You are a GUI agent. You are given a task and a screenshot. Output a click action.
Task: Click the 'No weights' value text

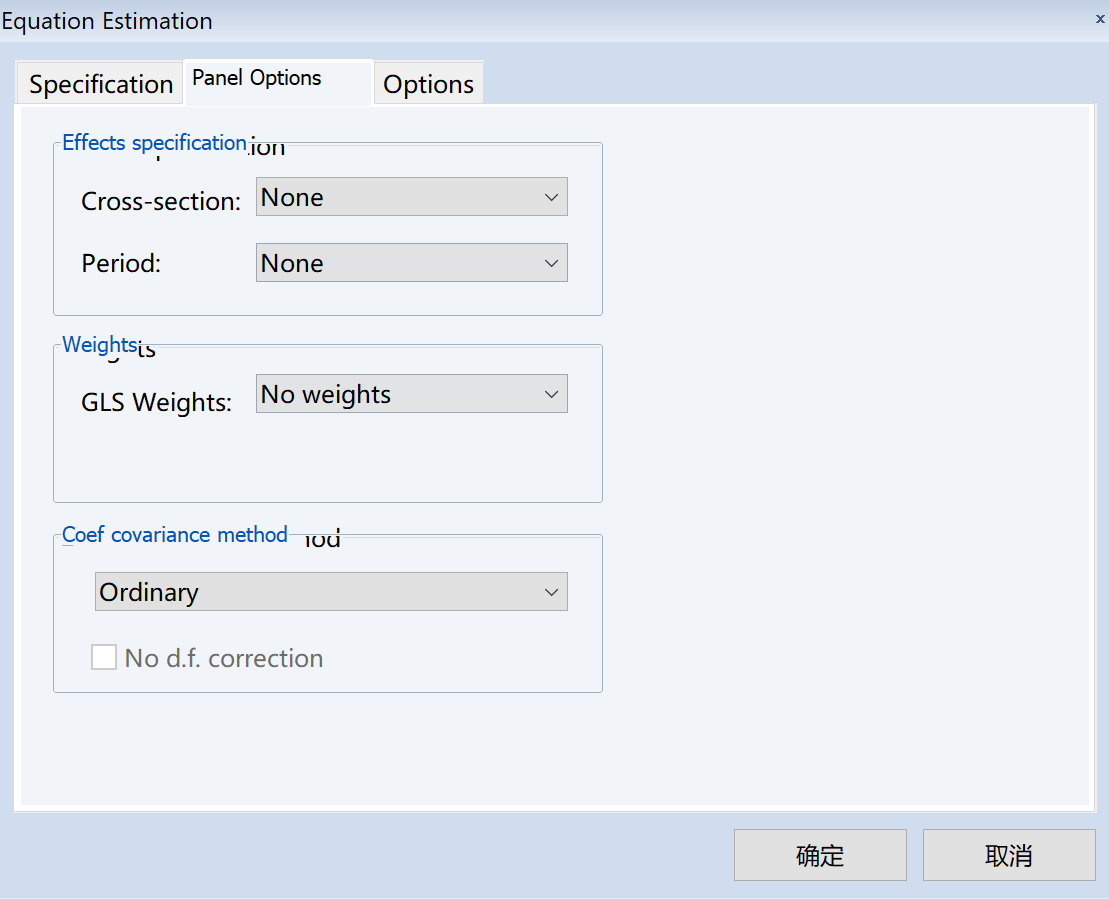326,395
